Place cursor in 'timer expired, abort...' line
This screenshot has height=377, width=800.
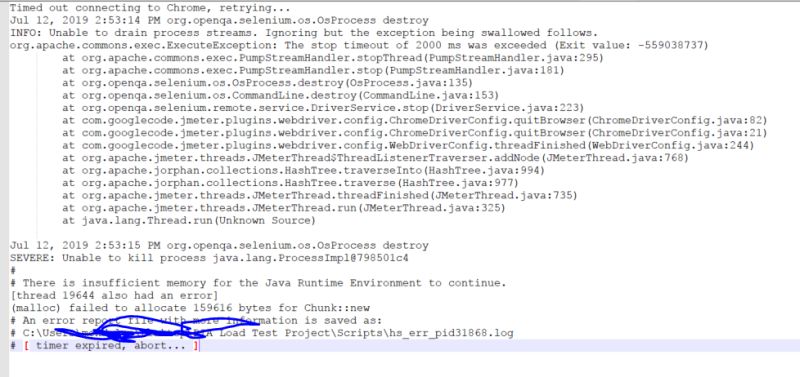(105, 346)
